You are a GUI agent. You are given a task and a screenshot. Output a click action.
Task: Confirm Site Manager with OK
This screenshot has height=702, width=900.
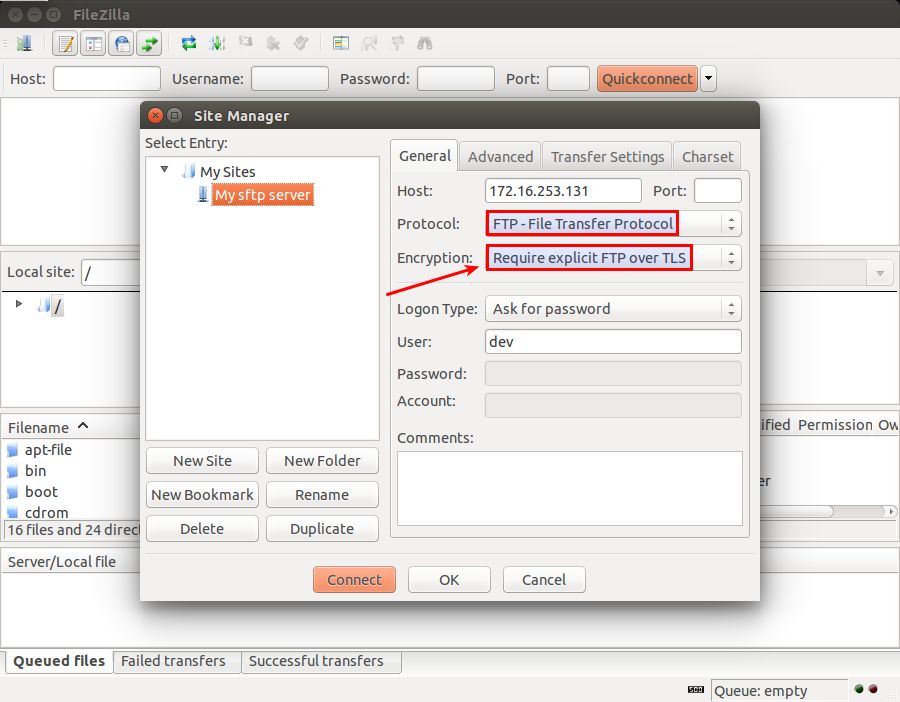point(449,580)
